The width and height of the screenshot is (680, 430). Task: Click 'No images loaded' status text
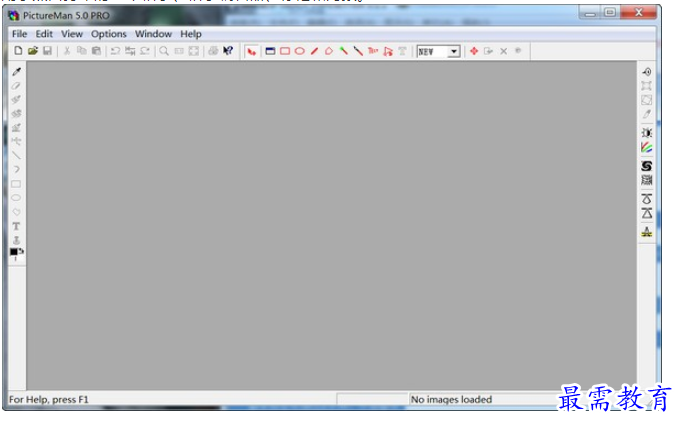coord(451,399)
